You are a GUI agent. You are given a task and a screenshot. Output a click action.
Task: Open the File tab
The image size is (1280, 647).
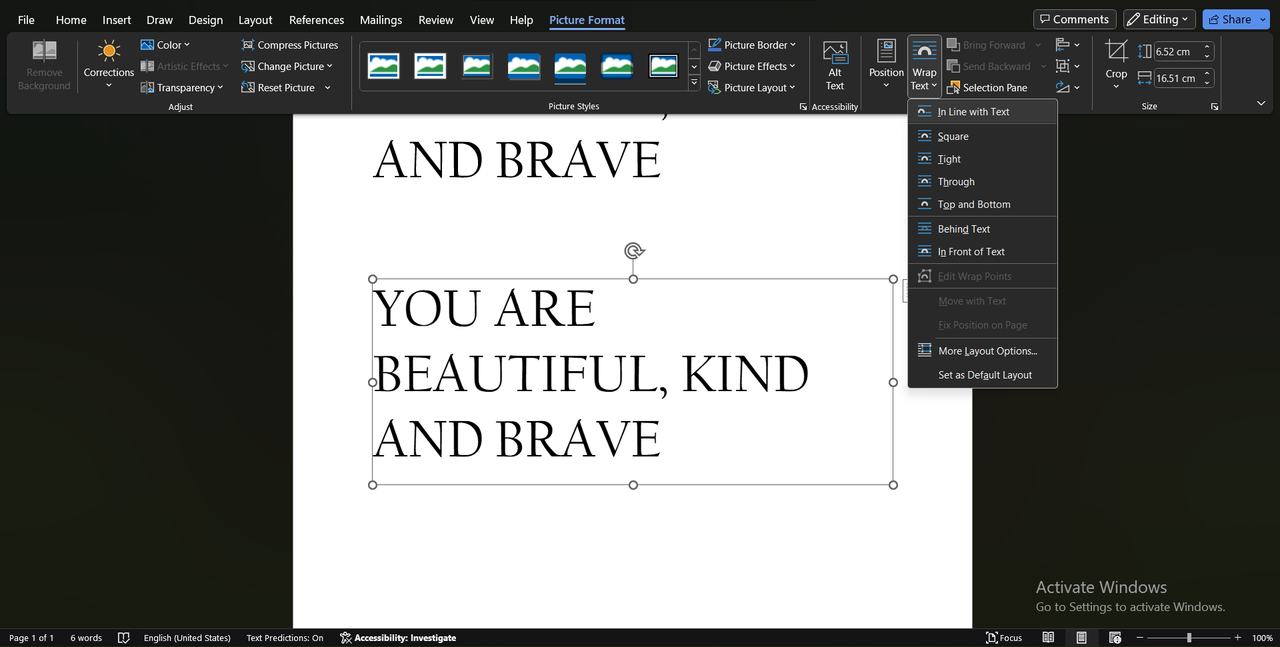[26, 20]
